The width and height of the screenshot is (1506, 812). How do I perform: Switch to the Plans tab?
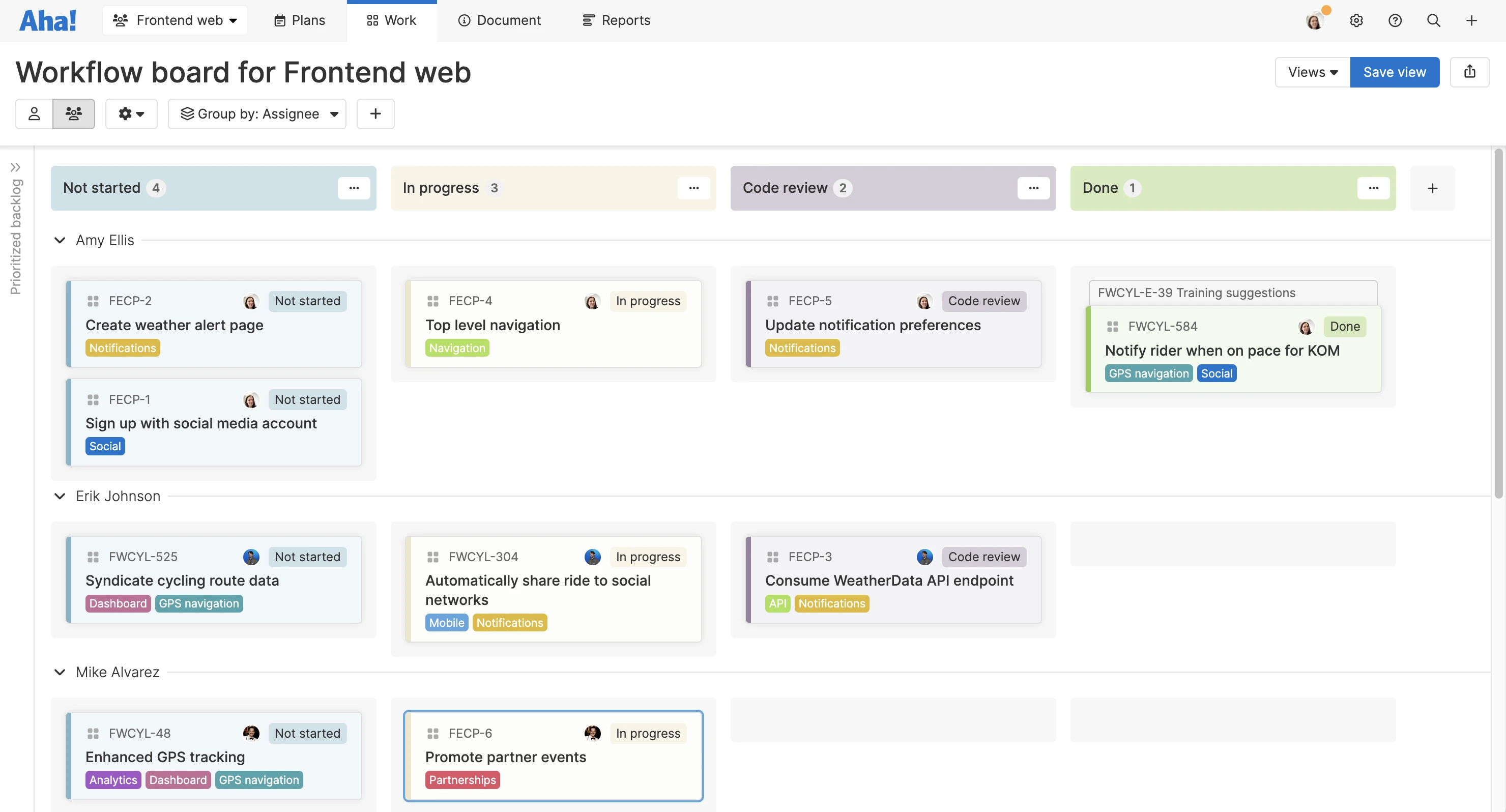(x=299, y=20)
